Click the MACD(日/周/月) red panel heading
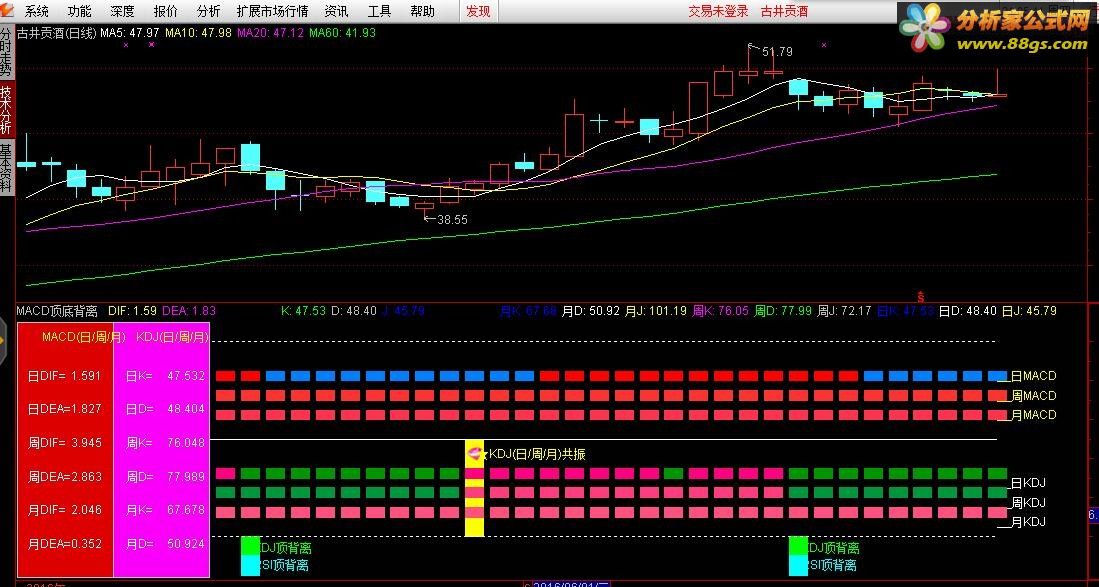 click(x=84, y=337)
